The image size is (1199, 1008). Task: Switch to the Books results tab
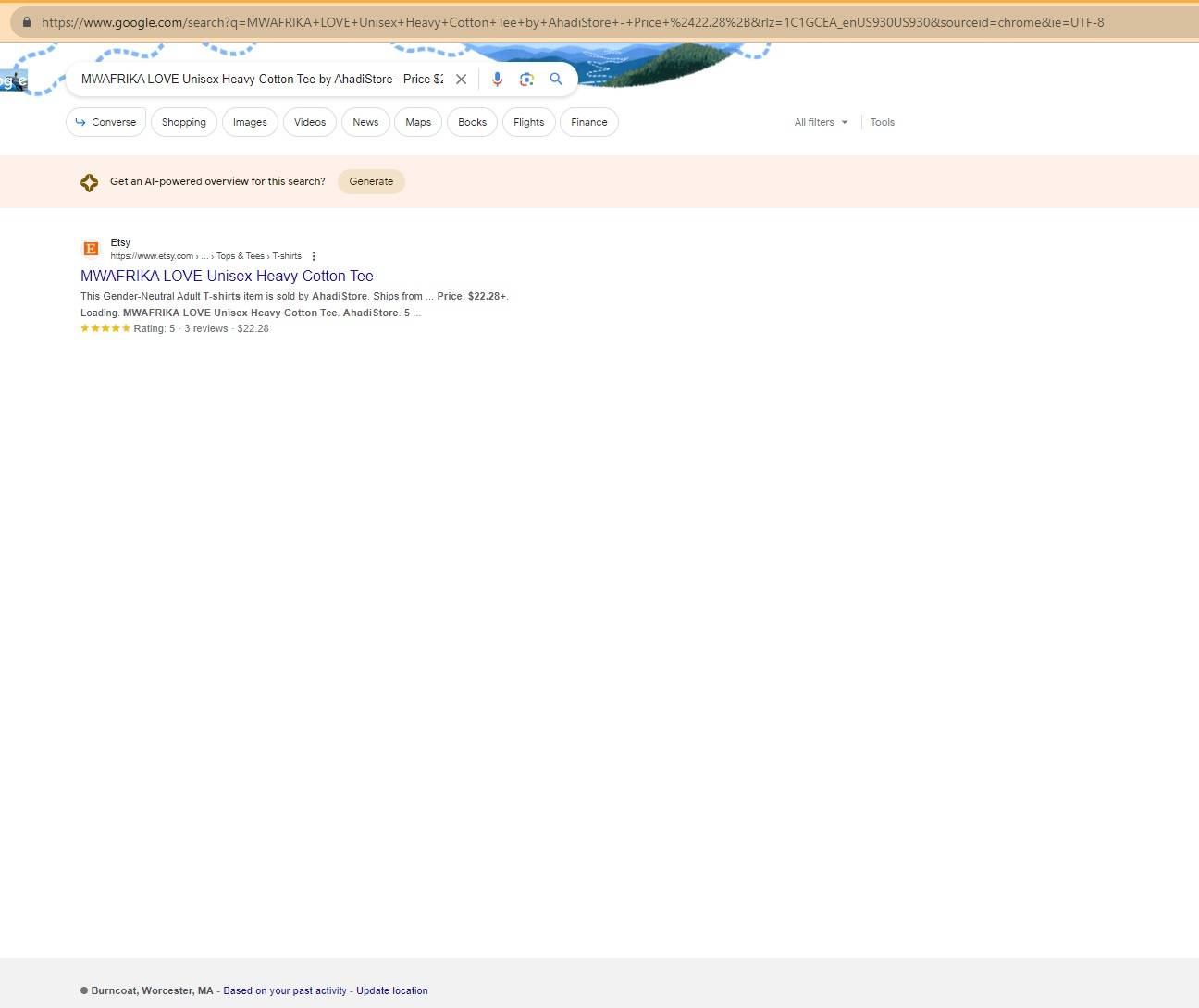click(x=472, y=122)
